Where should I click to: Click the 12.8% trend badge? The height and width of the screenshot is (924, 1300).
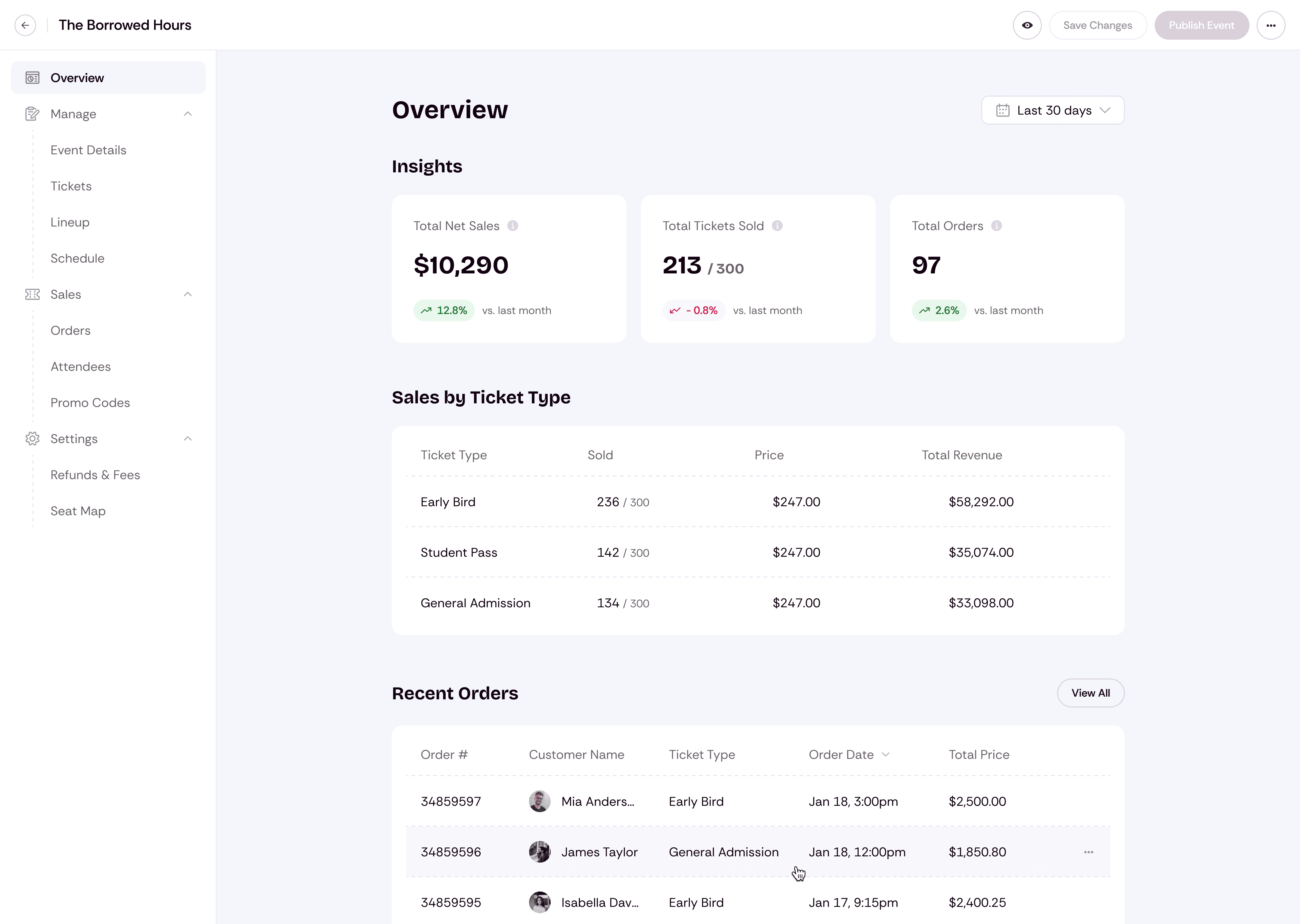pyautogui.click(x=444, y=310)
